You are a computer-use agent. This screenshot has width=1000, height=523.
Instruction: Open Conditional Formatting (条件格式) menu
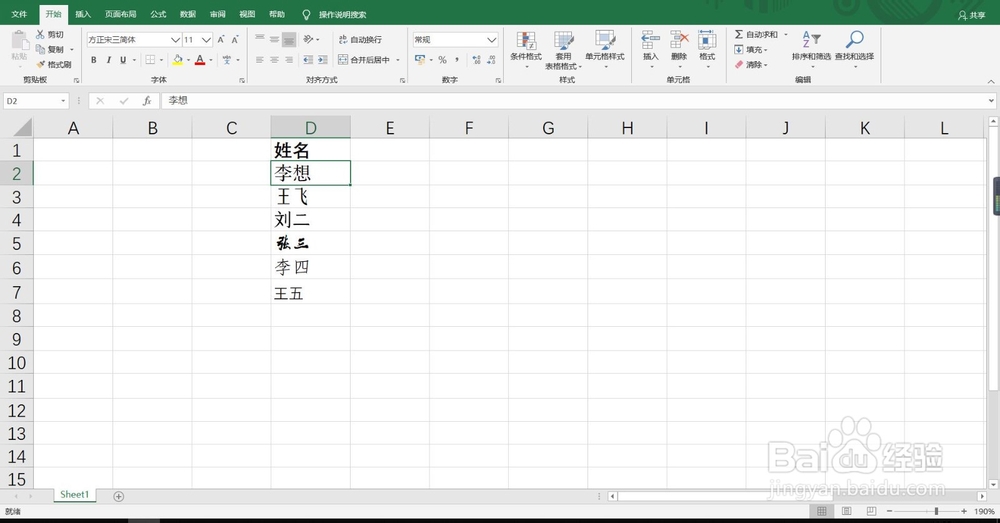tap(526, 48)
